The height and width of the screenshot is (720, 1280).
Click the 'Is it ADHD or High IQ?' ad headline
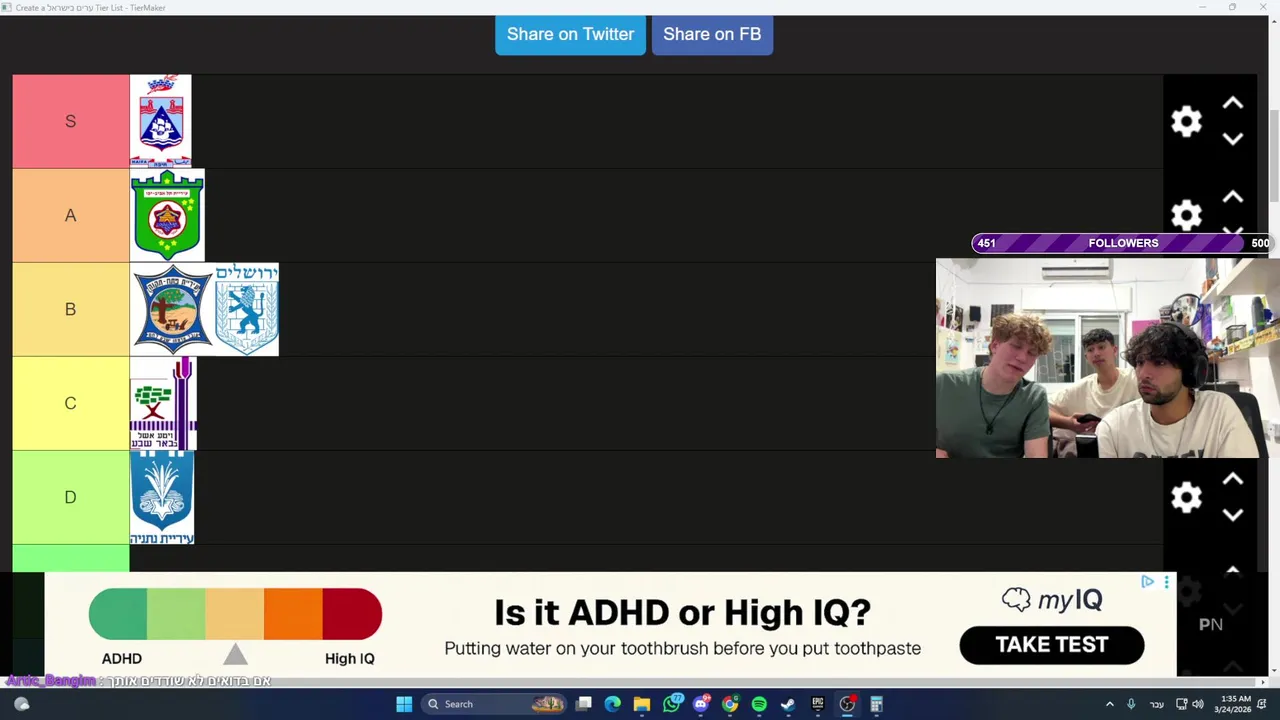click(682, 612)
